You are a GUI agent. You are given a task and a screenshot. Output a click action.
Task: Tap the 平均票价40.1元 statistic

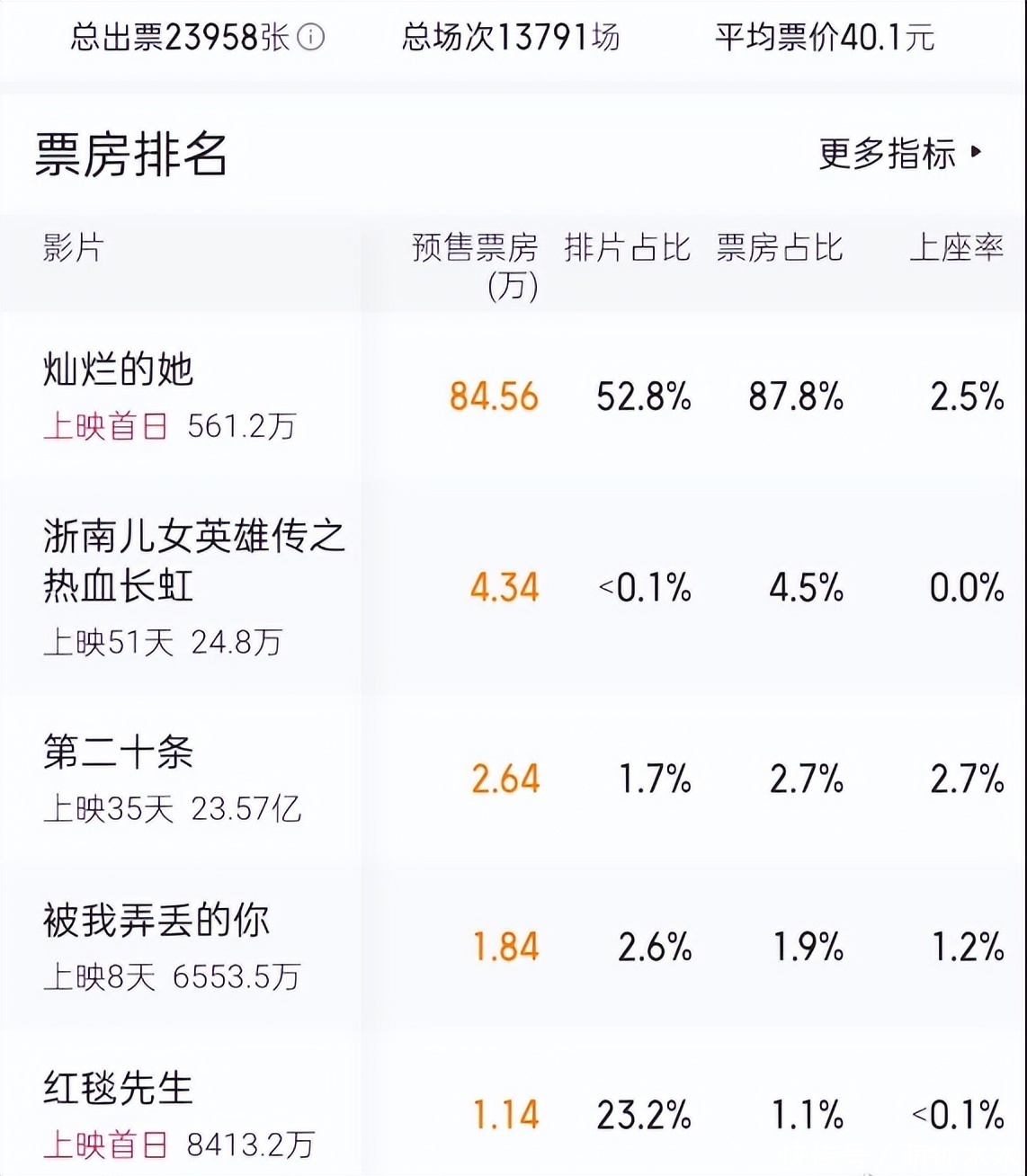[824, 38]
